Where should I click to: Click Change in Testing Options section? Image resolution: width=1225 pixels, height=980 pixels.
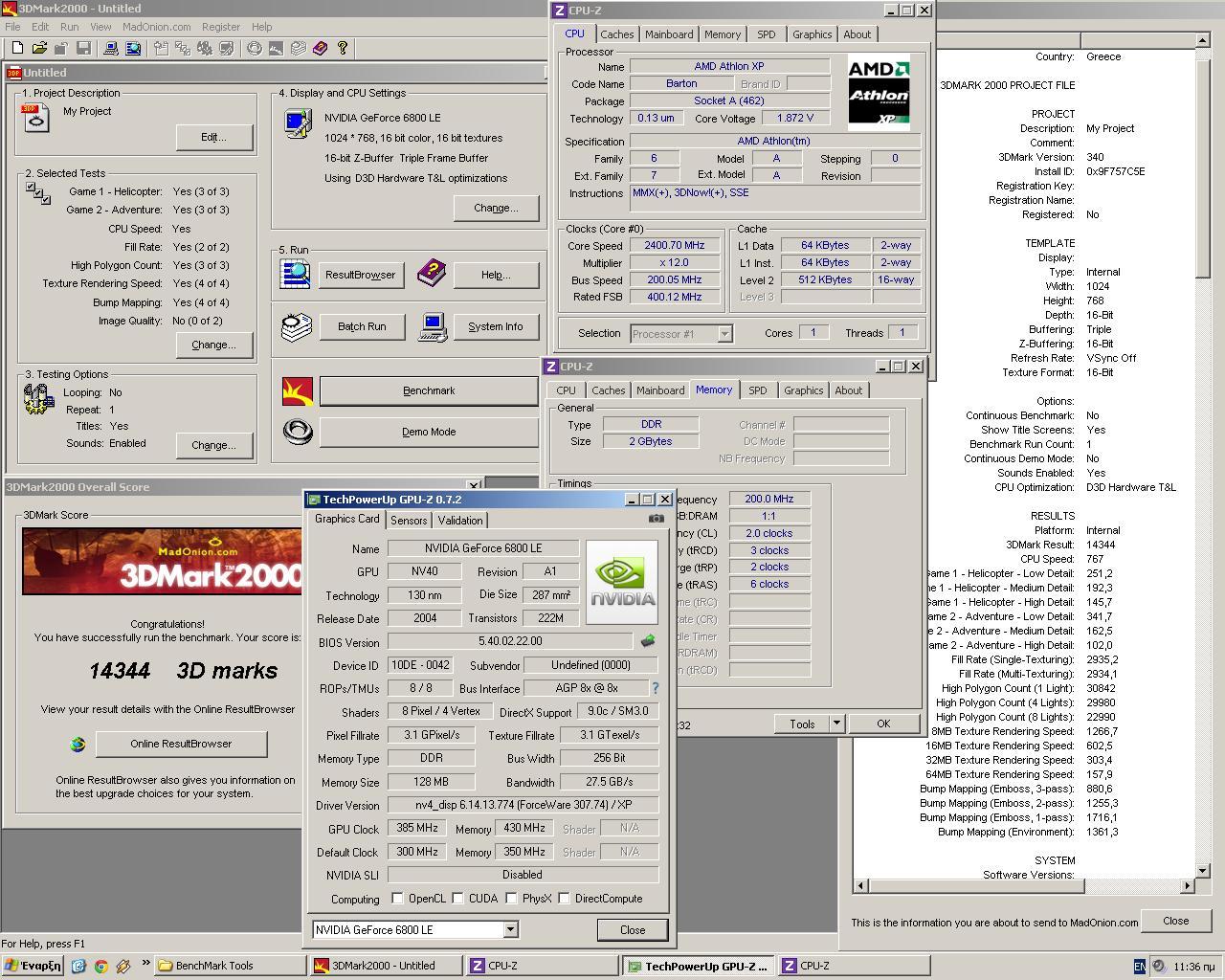[x=214, y=445]
